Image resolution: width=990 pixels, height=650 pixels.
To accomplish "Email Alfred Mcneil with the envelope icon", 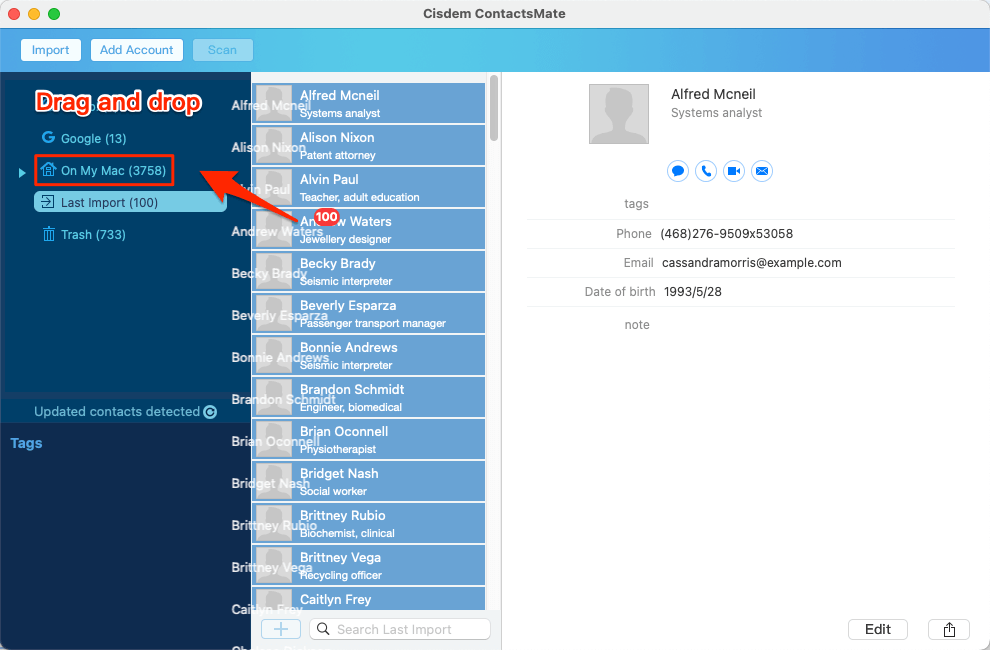I will tap(762, 171).
